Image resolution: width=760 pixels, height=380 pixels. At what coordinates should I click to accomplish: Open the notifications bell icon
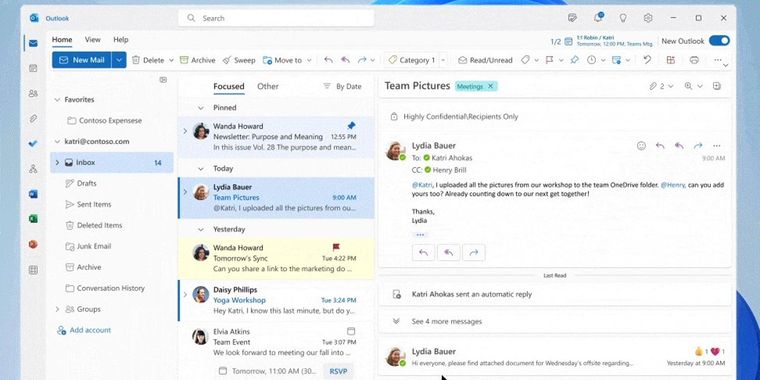click(x=598, y=18)
